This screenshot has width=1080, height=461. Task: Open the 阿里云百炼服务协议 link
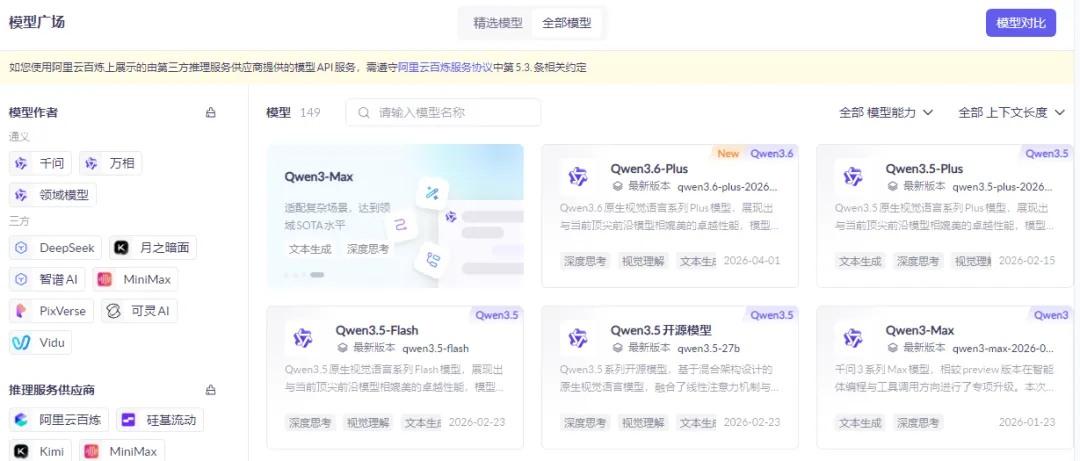(445, 68)
